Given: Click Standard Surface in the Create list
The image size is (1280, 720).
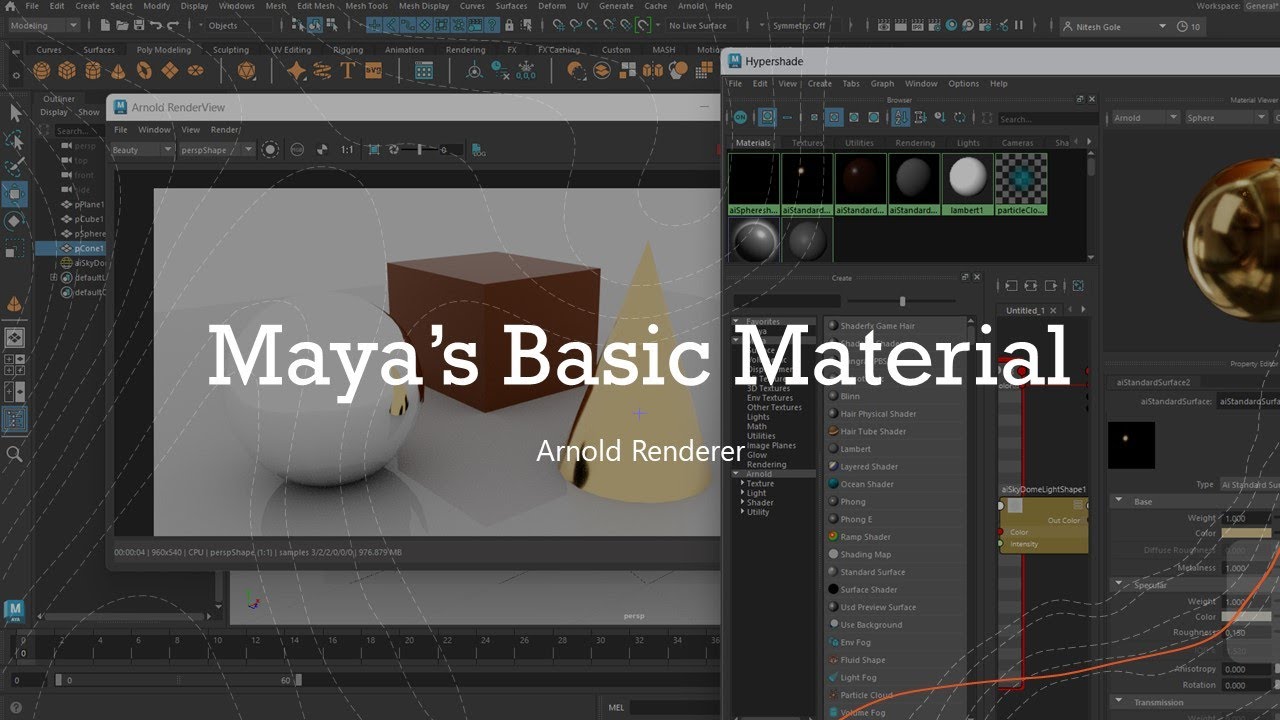Looking at the screenshot, I should tap(873, 572).
